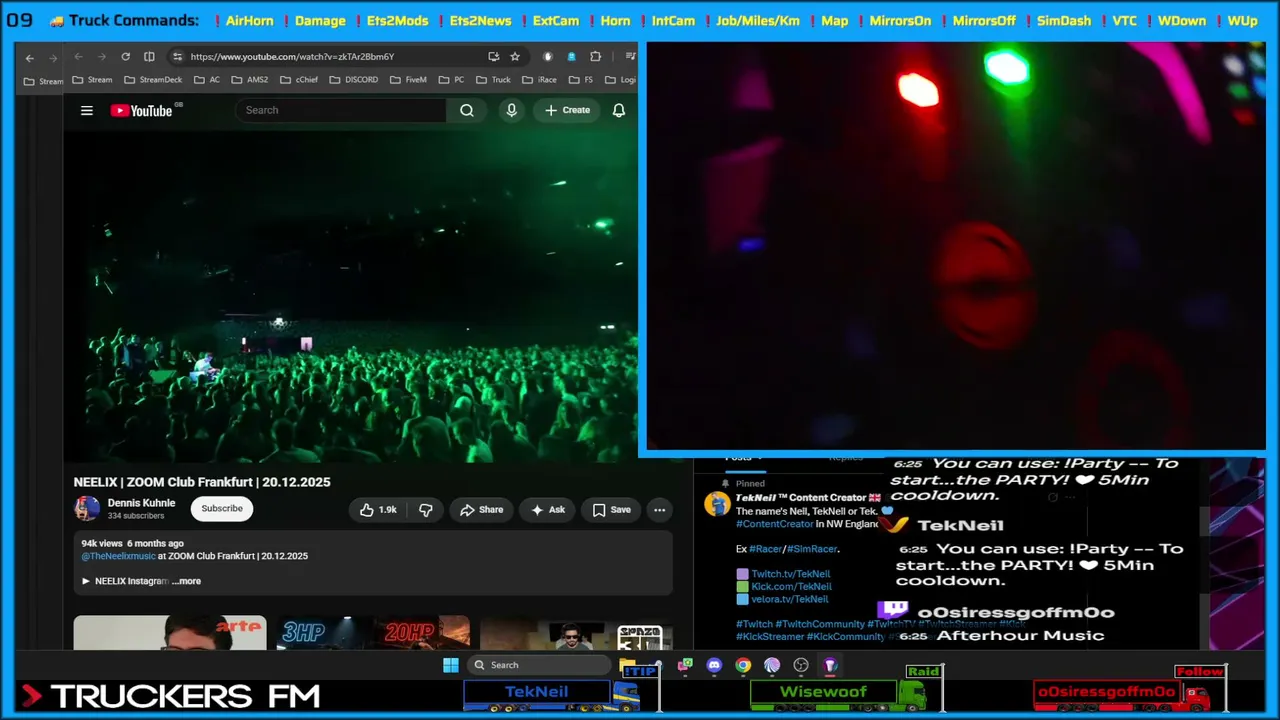This screenshot has height=720, width=1280.
Task: Click the video title NEELIX ZOOM Club Frankfurt
Action: [x=202, y=482]
